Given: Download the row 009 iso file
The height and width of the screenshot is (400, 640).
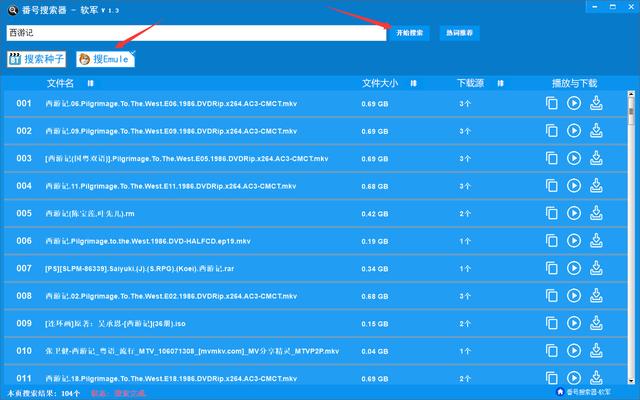Looking at the screenshot, I should pos(596,324).
